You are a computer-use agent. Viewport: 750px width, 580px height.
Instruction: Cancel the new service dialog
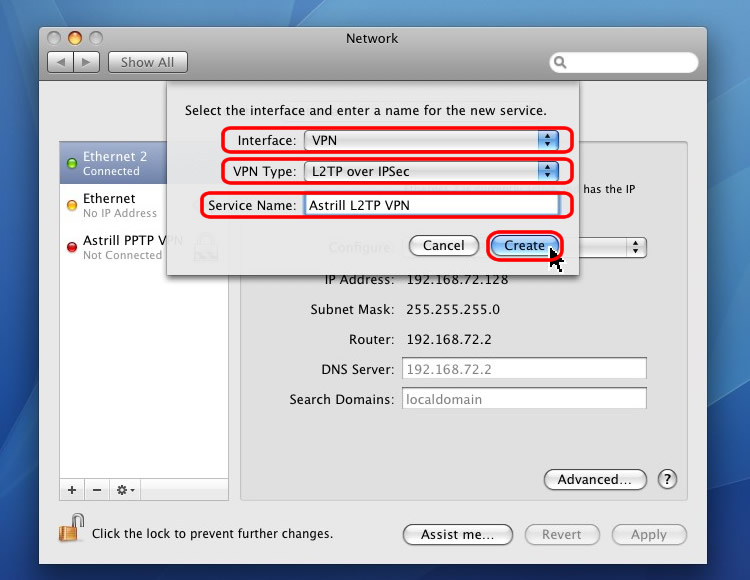click(444, 246)
